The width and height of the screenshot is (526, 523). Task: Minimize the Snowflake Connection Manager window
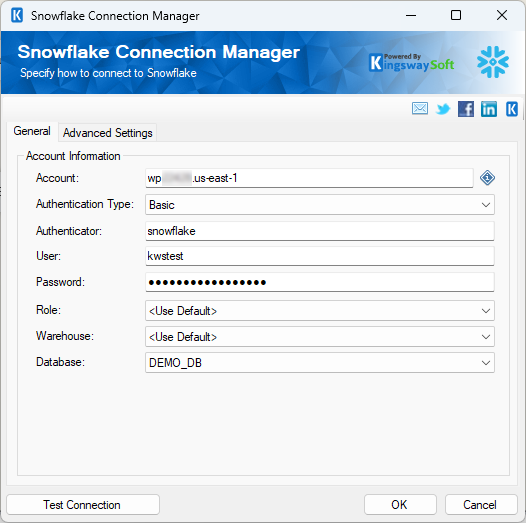click(x=411, y=15)
